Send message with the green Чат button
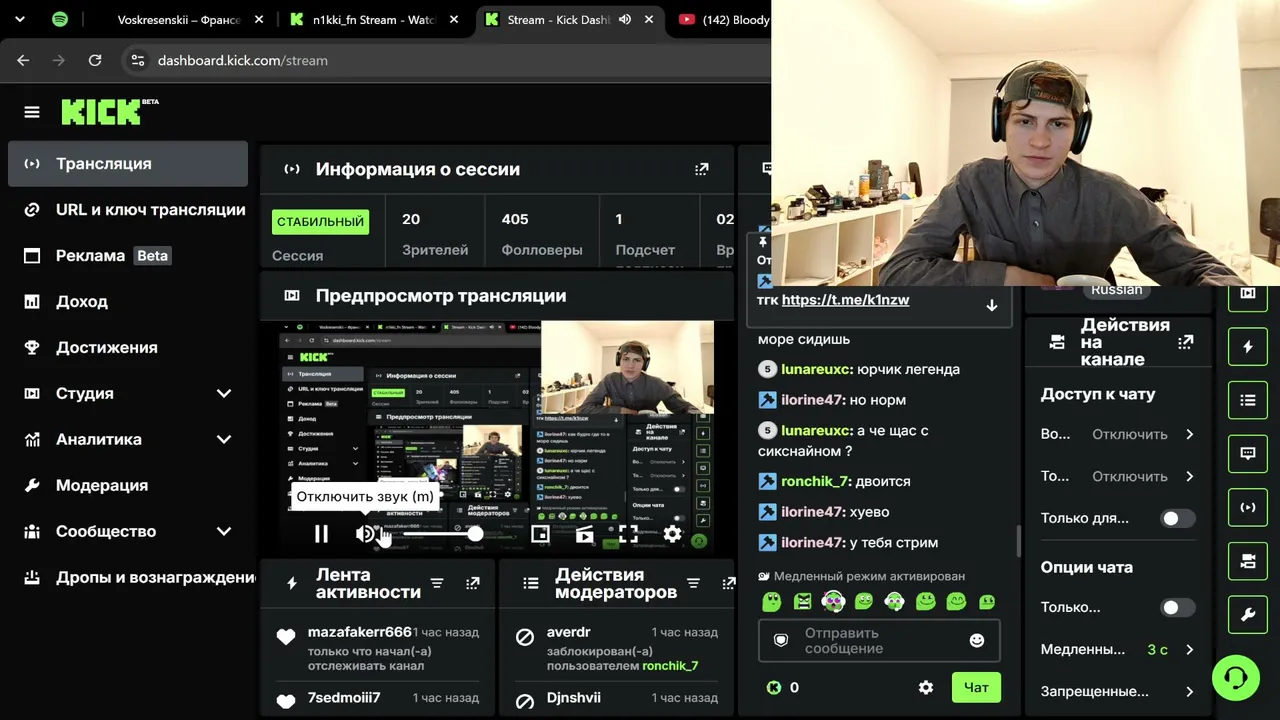The image size is (1280, 720). tap(976, 687)
